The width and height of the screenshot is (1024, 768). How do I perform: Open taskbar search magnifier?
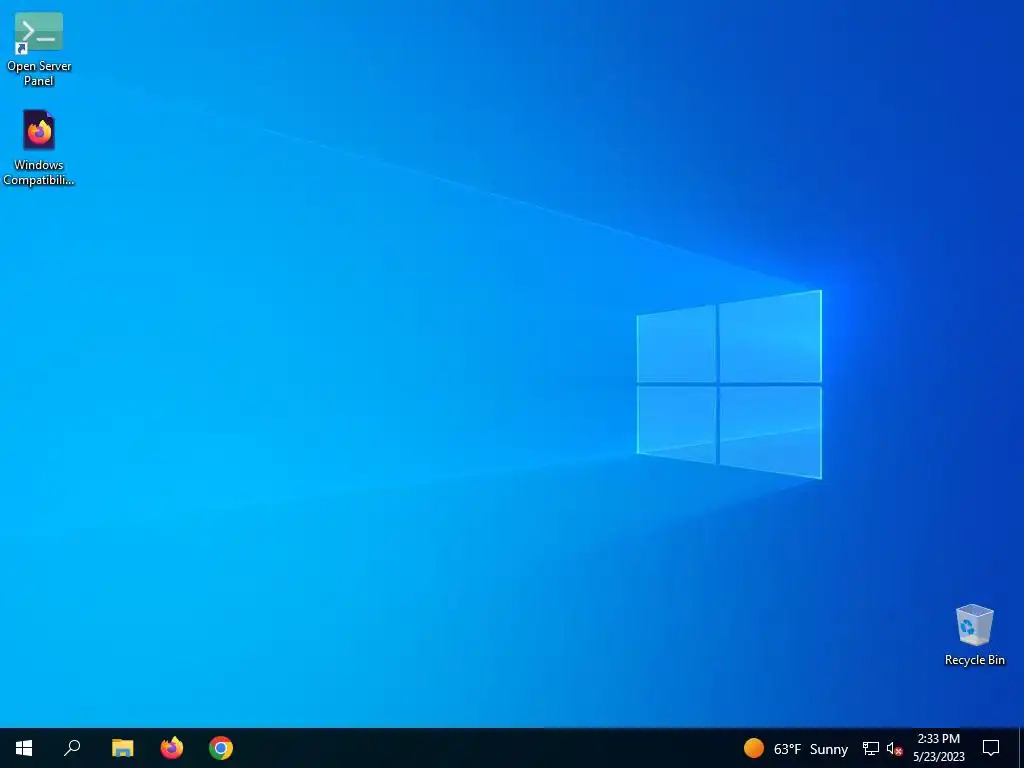[x=72, y=748]
